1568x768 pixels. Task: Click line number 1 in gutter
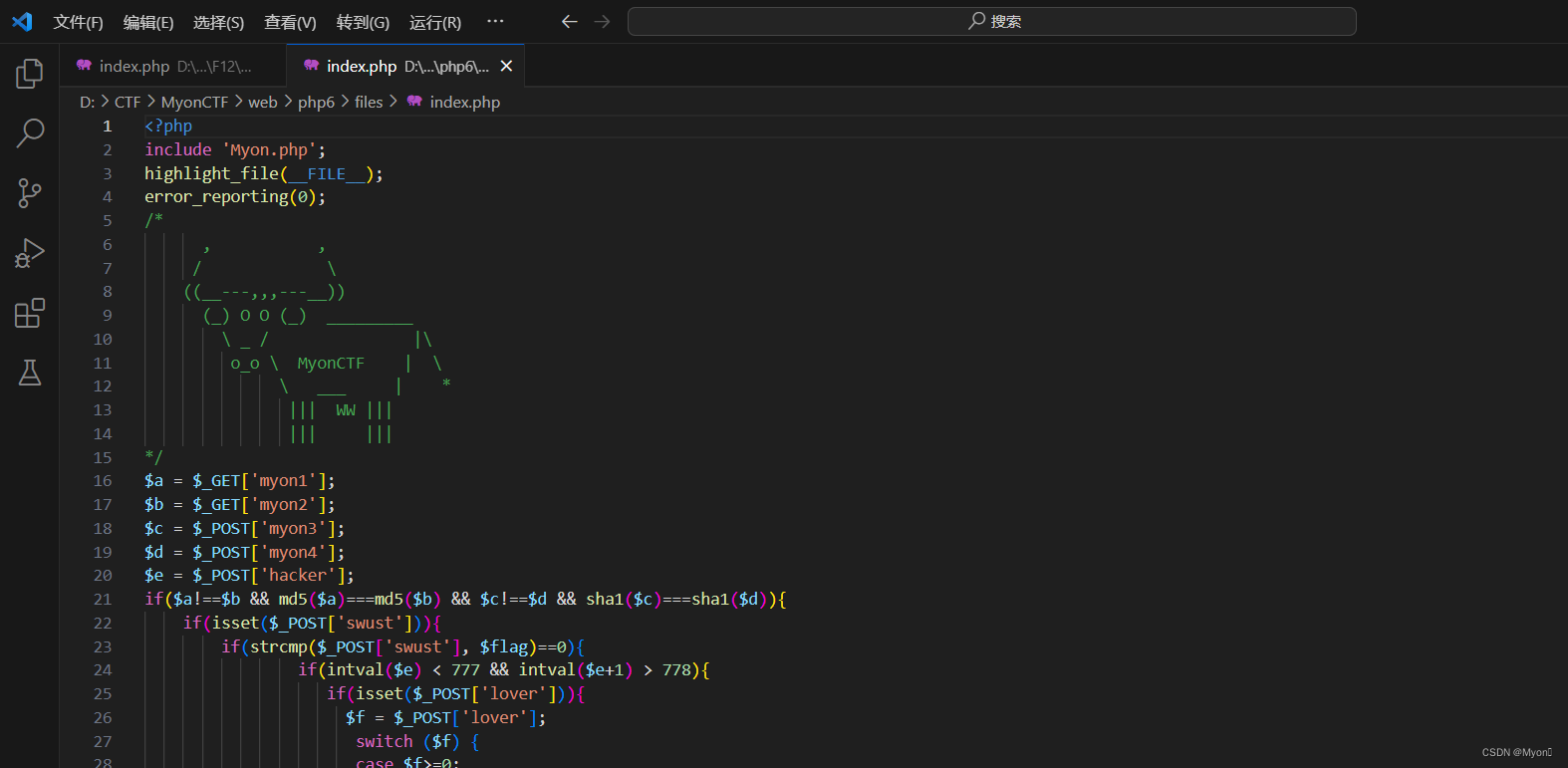[107, 126]
